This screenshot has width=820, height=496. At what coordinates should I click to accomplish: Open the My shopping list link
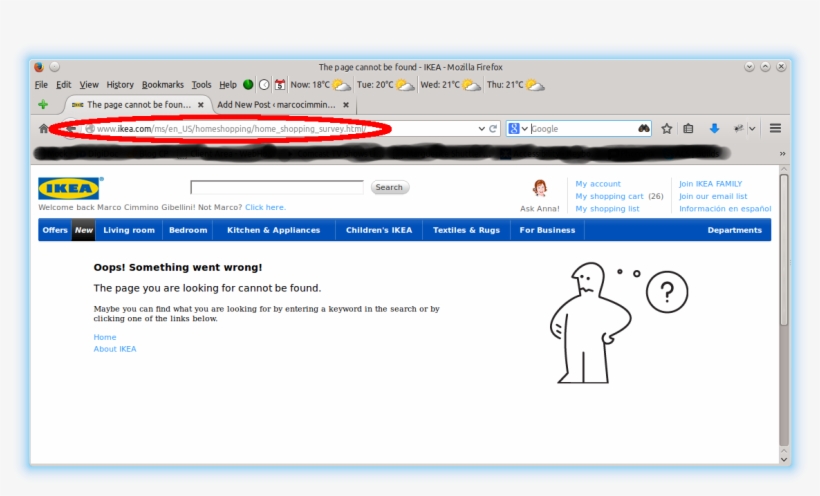tap(607, 209)
